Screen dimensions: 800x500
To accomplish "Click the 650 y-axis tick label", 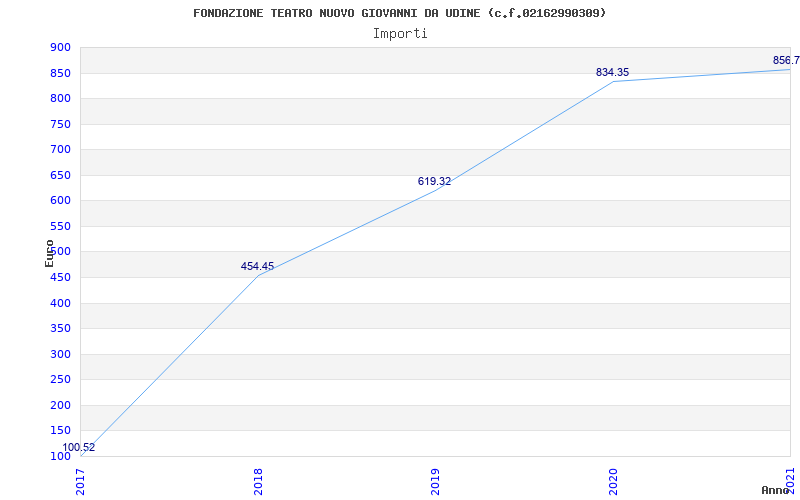I will 60,175.
